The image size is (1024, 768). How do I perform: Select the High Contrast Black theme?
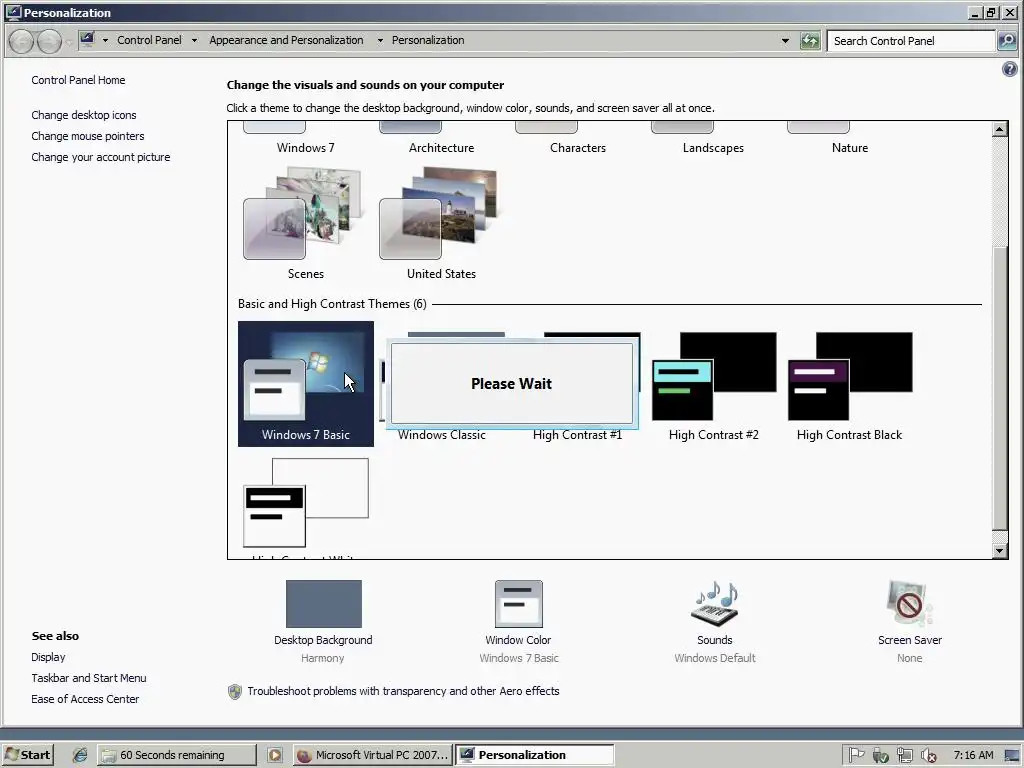pos(850,384)
